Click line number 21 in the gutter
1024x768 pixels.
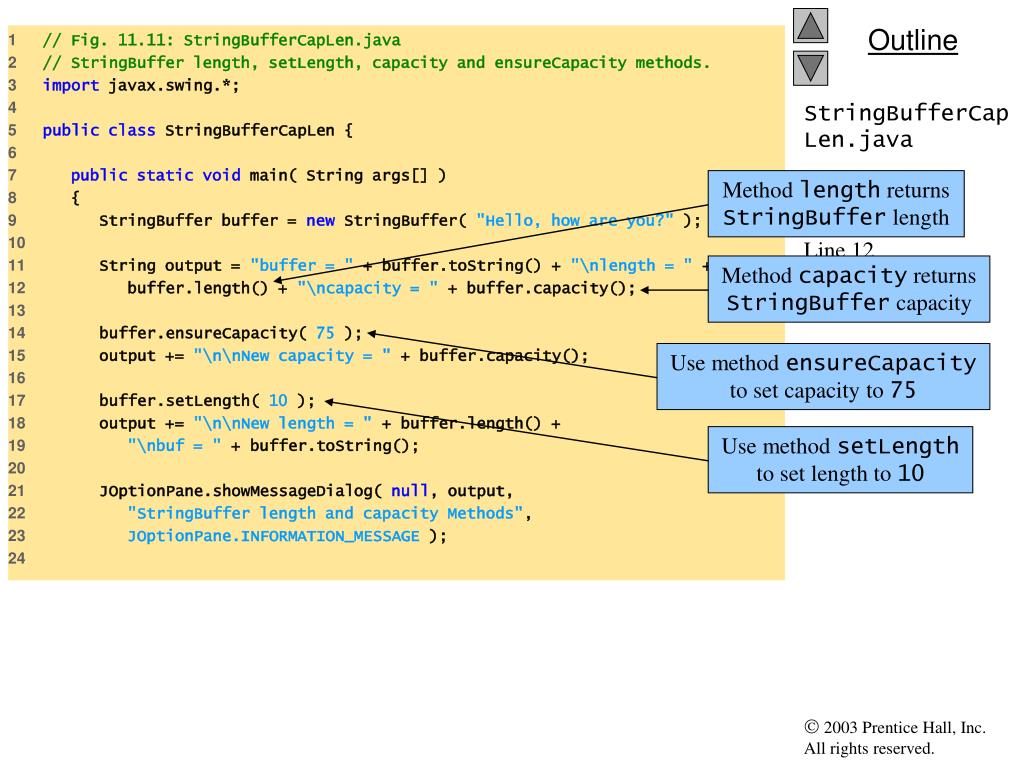point(16,491)
